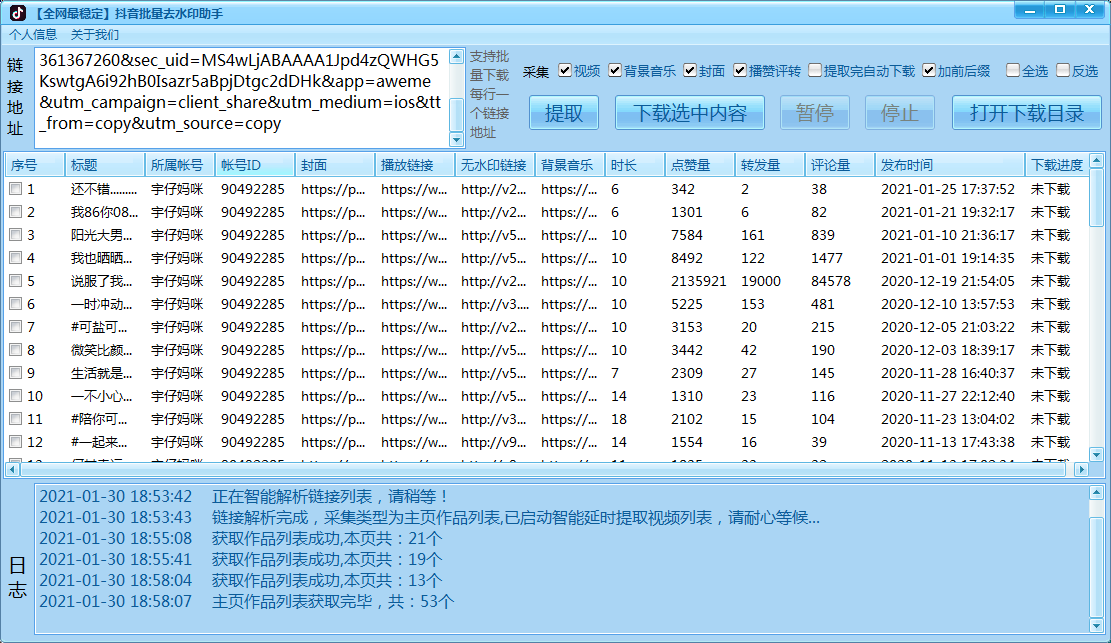Click the Douyin app icon in title bar
The image size is (1111, 643).
(x=17, y=12)
